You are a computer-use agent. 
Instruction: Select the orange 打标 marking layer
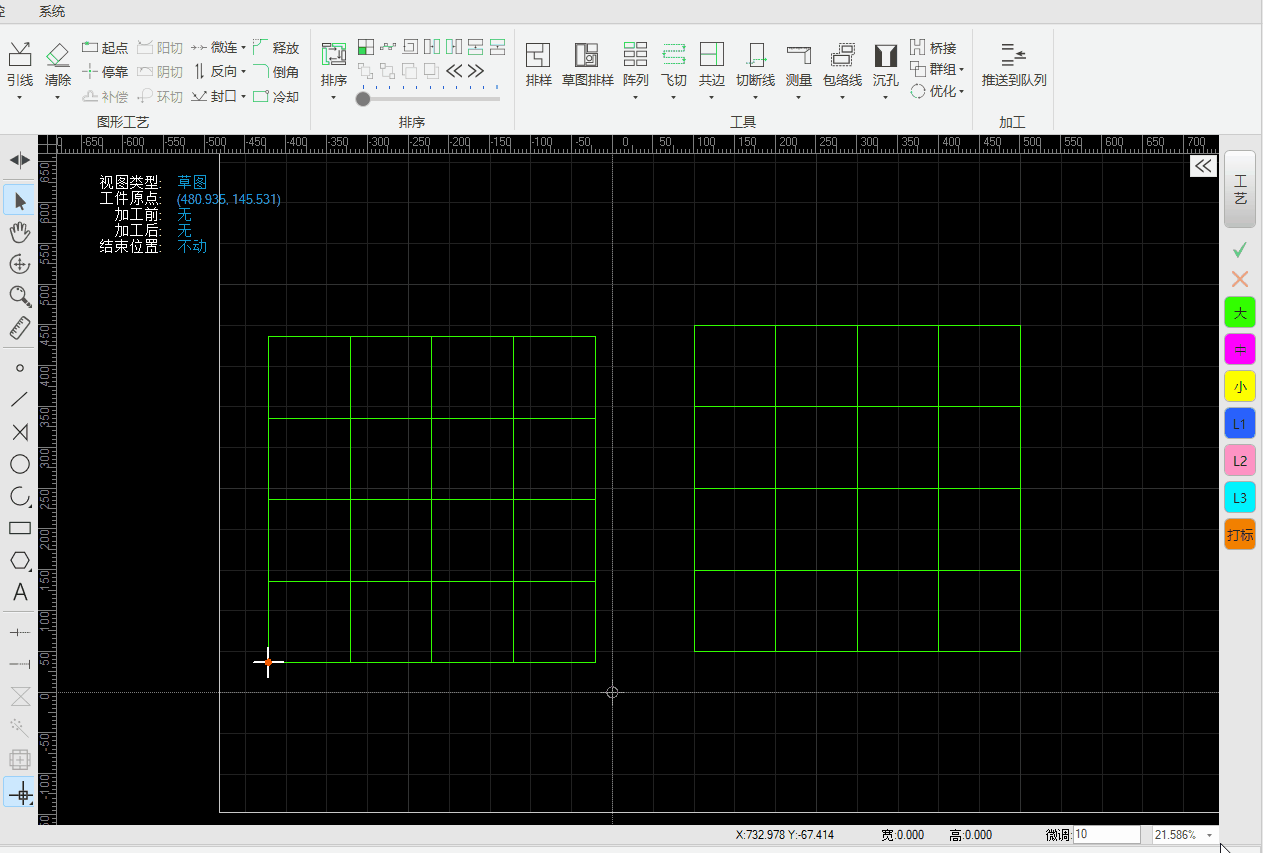point(1240,534)
